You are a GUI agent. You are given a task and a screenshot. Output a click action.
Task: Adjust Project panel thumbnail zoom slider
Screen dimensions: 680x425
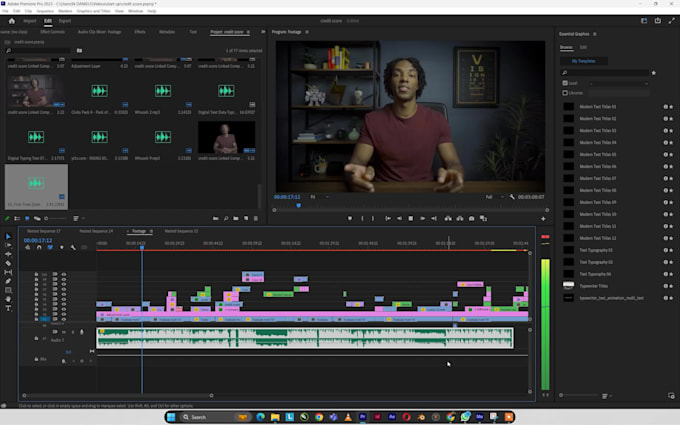pyautogui.click(x=55, y=219)
